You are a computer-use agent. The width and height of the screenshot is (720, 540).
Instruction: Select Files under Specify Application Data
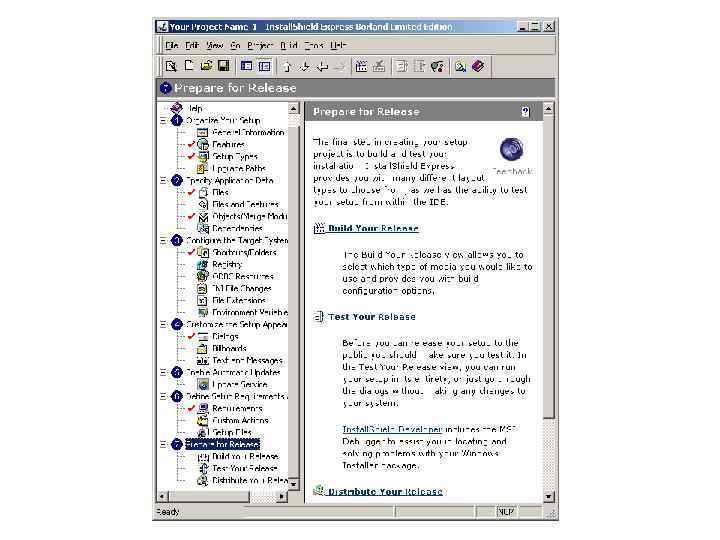click(220, 192)
